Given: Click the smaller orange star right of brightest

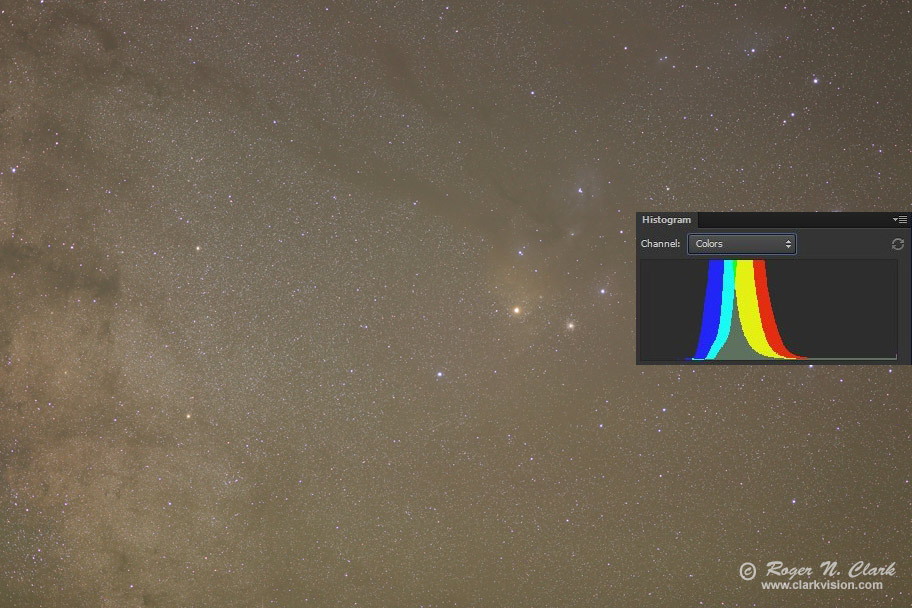Looking at the screenshot, I should pyautogui.click(x=571, y=324).
